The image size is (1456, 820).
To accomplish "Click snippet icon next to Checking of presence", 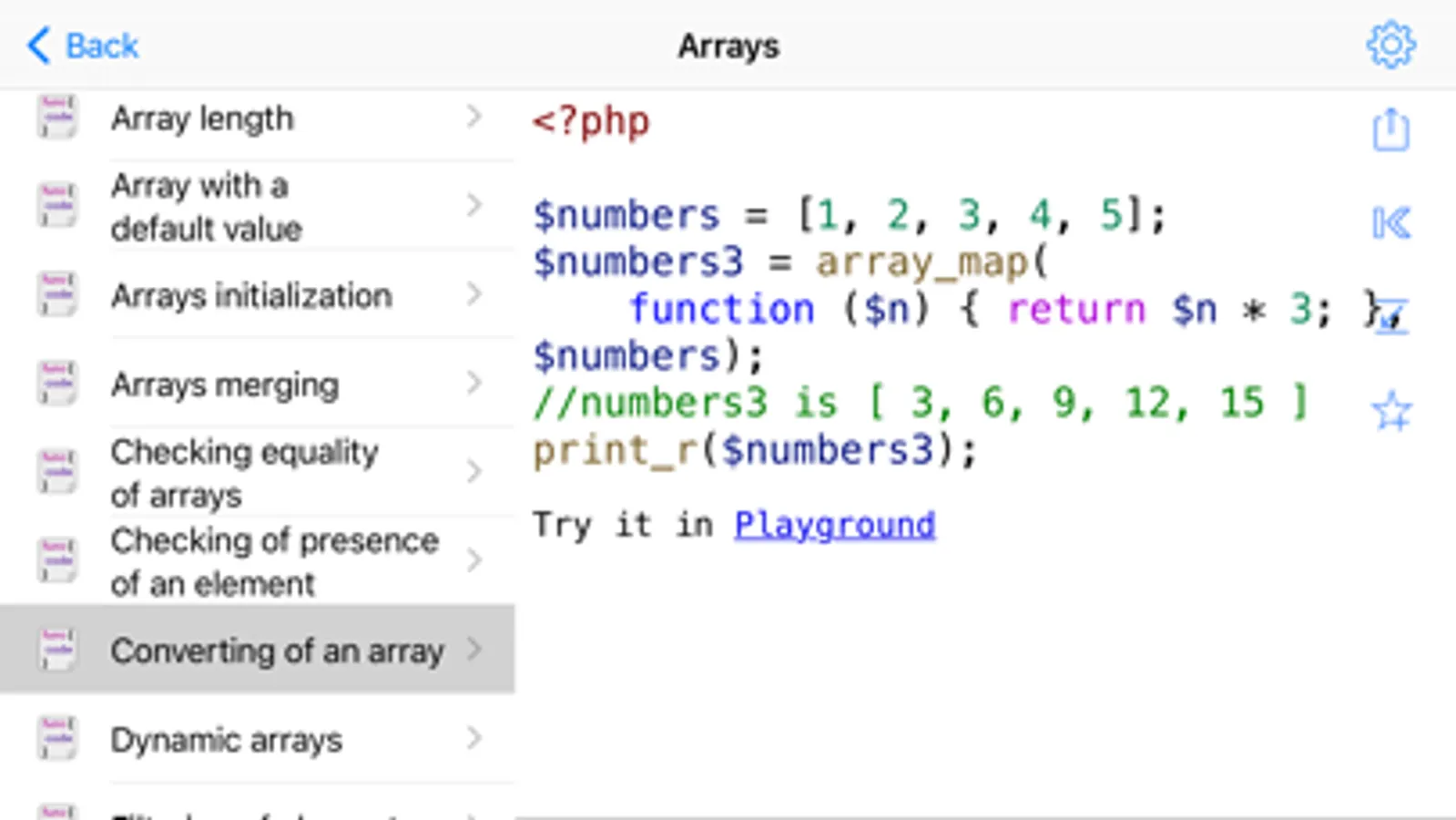I will point(56,560).
